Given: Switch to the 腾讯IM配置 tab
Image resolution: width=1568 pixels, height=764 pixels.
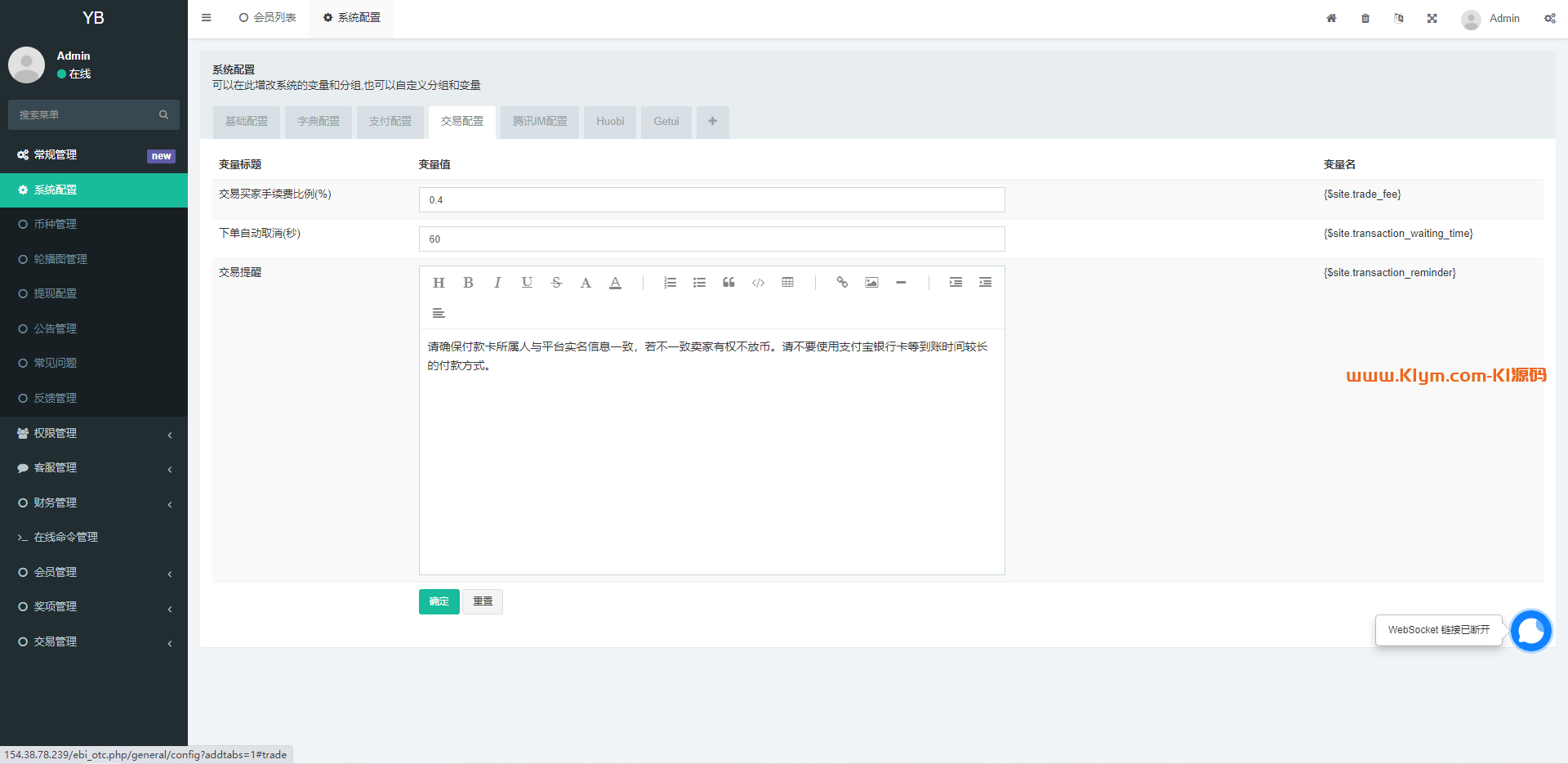Looking at the screenshot, I should 540,122.
